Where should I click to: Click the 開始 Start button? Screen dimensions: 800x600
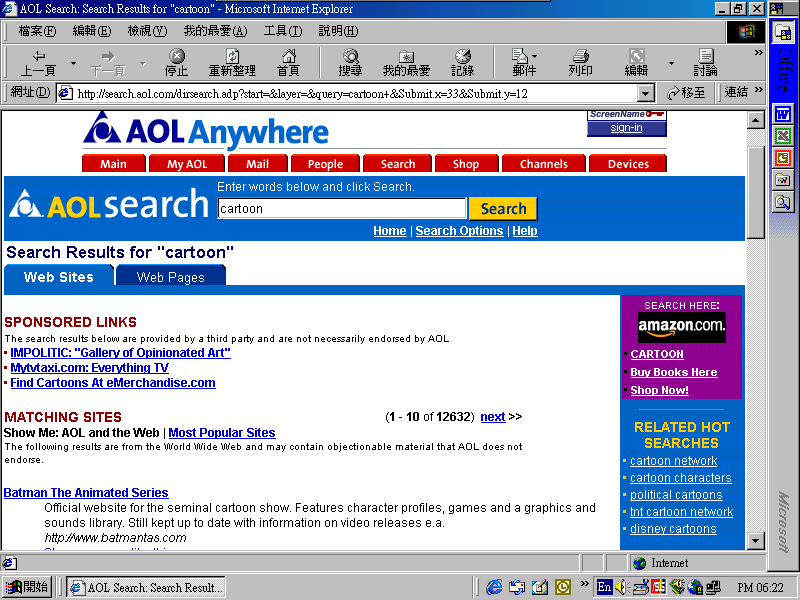[28, 587]
